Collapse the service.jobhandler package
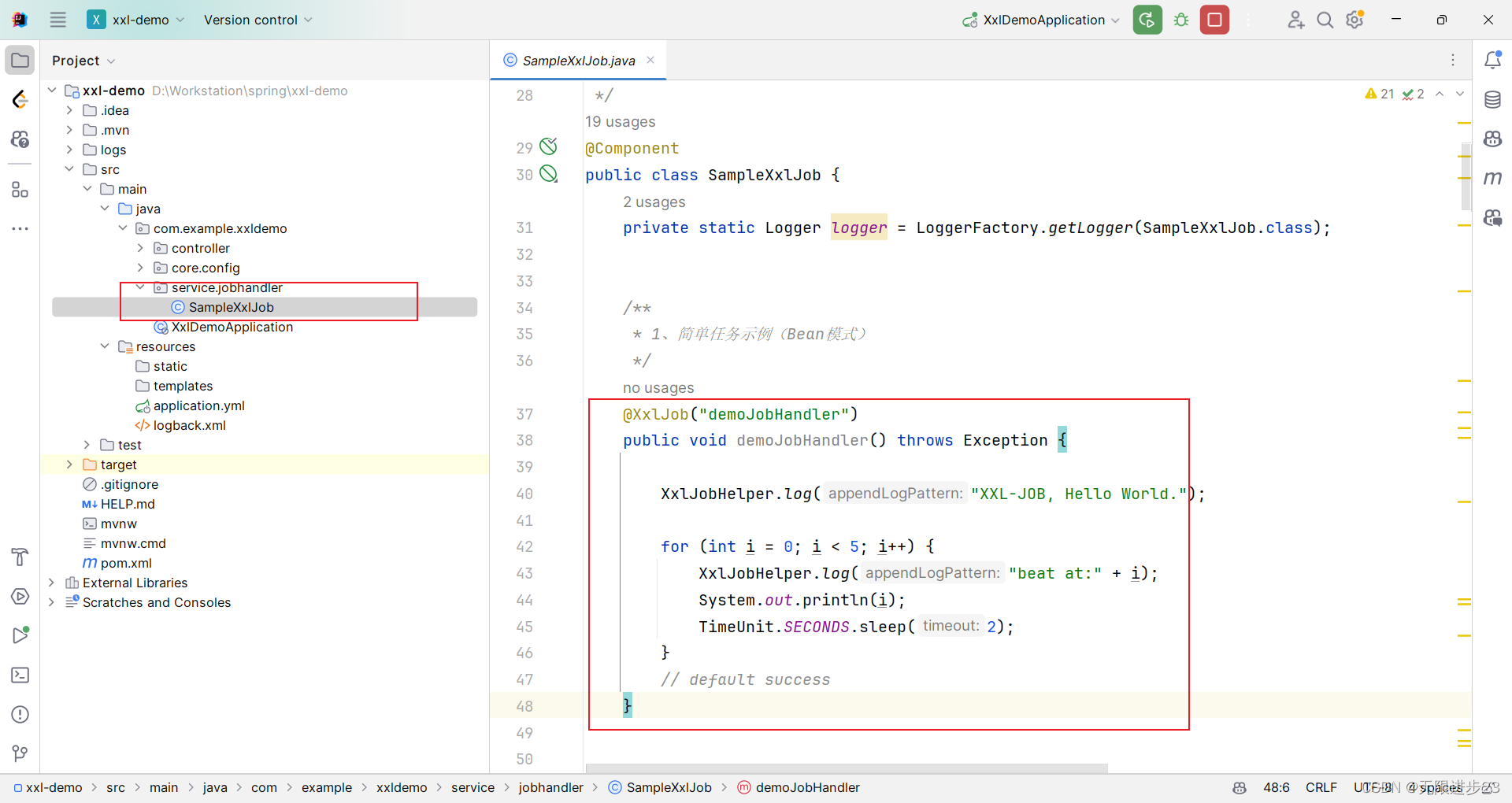Image resolution: width=1512 pixels, height=803 pixels. tap(140, 287)
